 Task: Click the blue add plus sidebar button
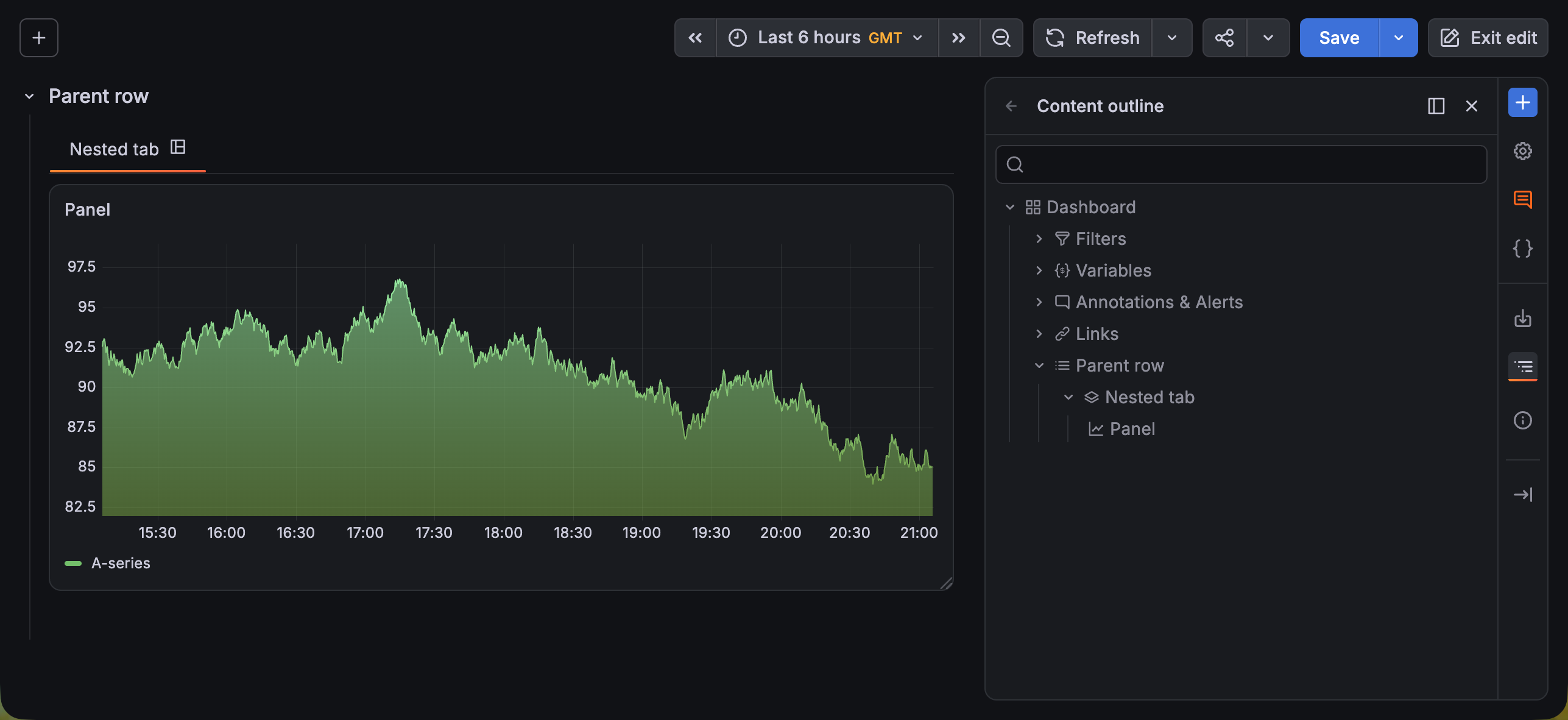click(1523, 102)
